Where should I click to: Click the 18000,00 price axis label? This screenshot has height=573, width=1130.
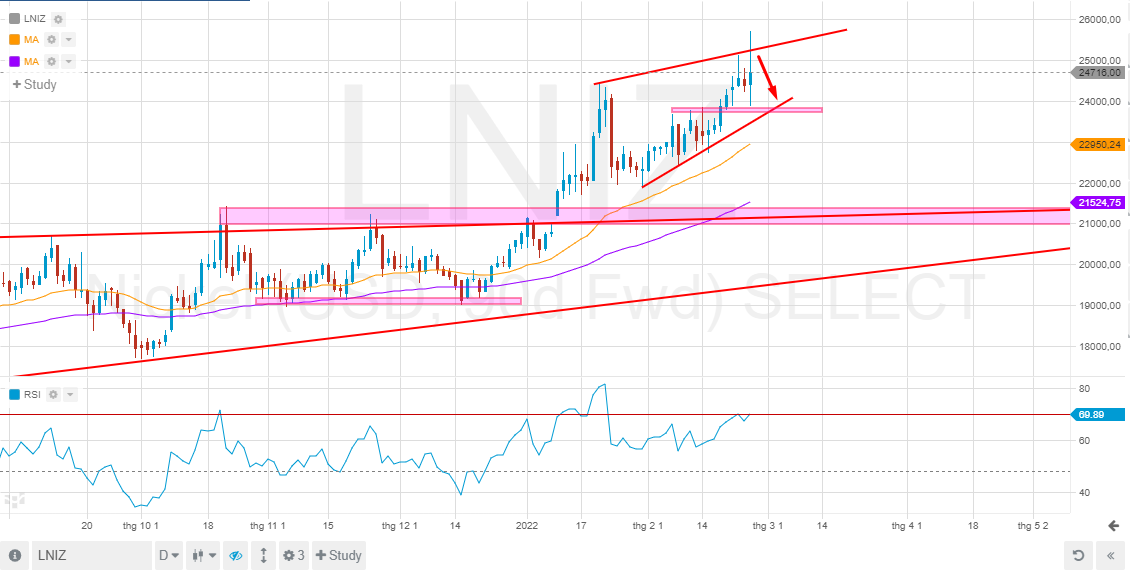pyautogui.click(x=1100, y=347)
